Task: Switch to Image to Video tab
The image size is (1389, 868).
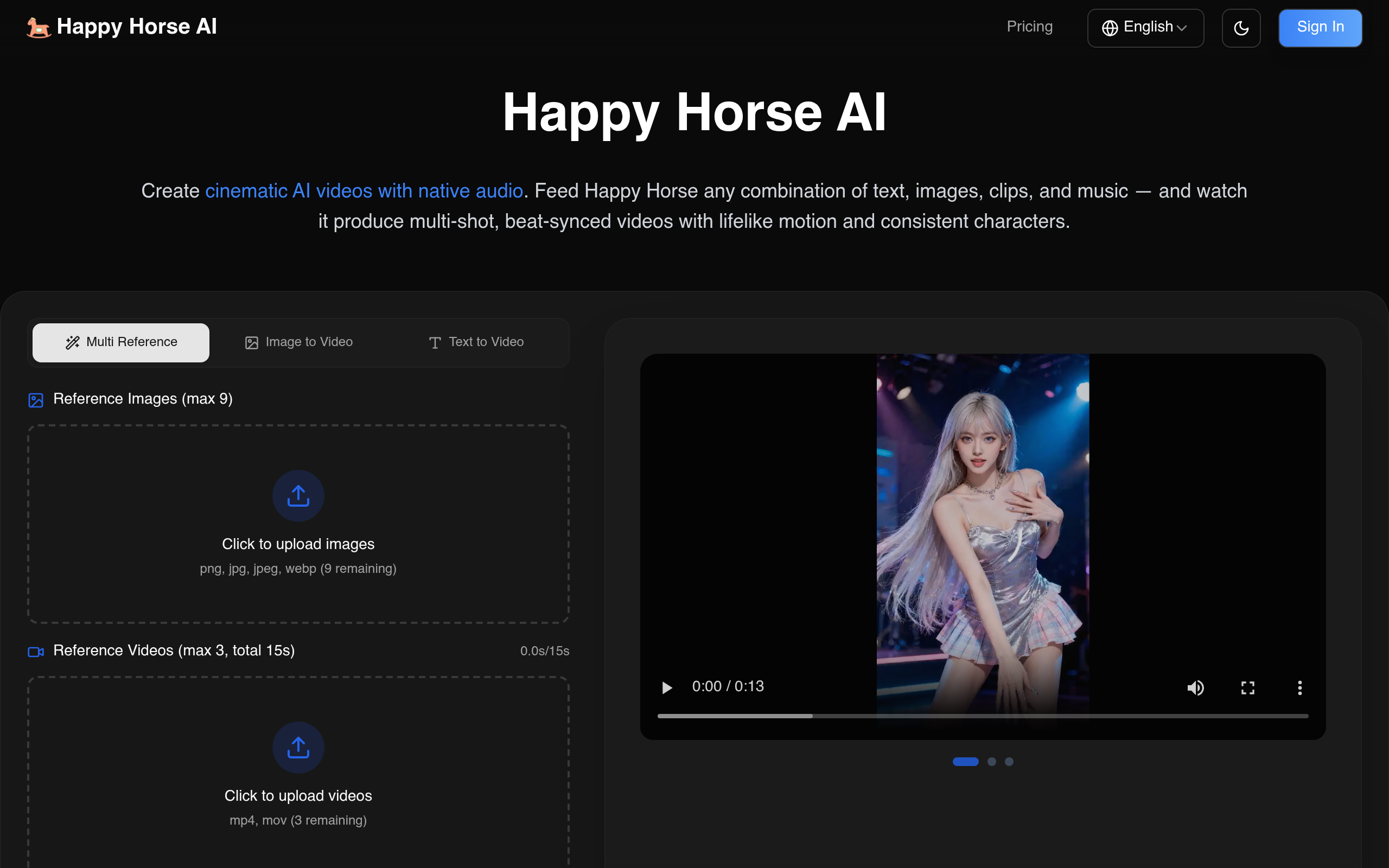Action: tap(298, 342)
